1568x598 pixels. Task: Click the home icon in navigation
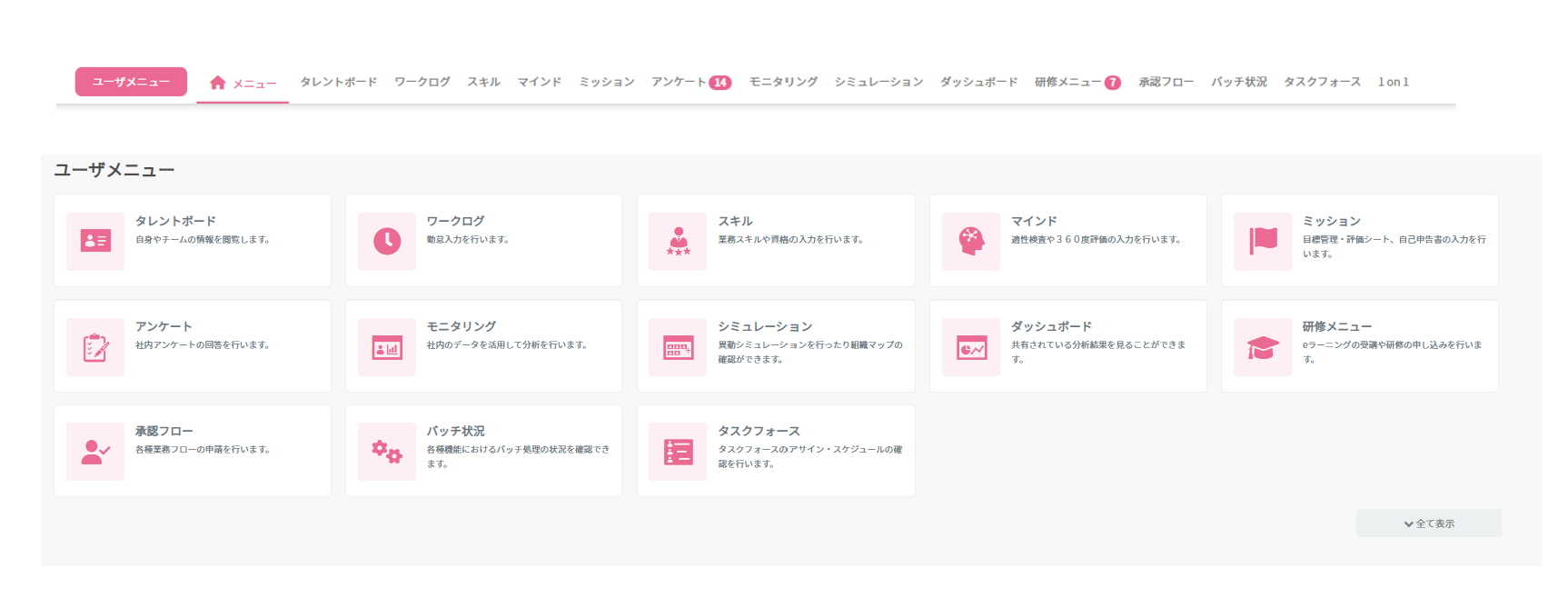coord(218,83)
